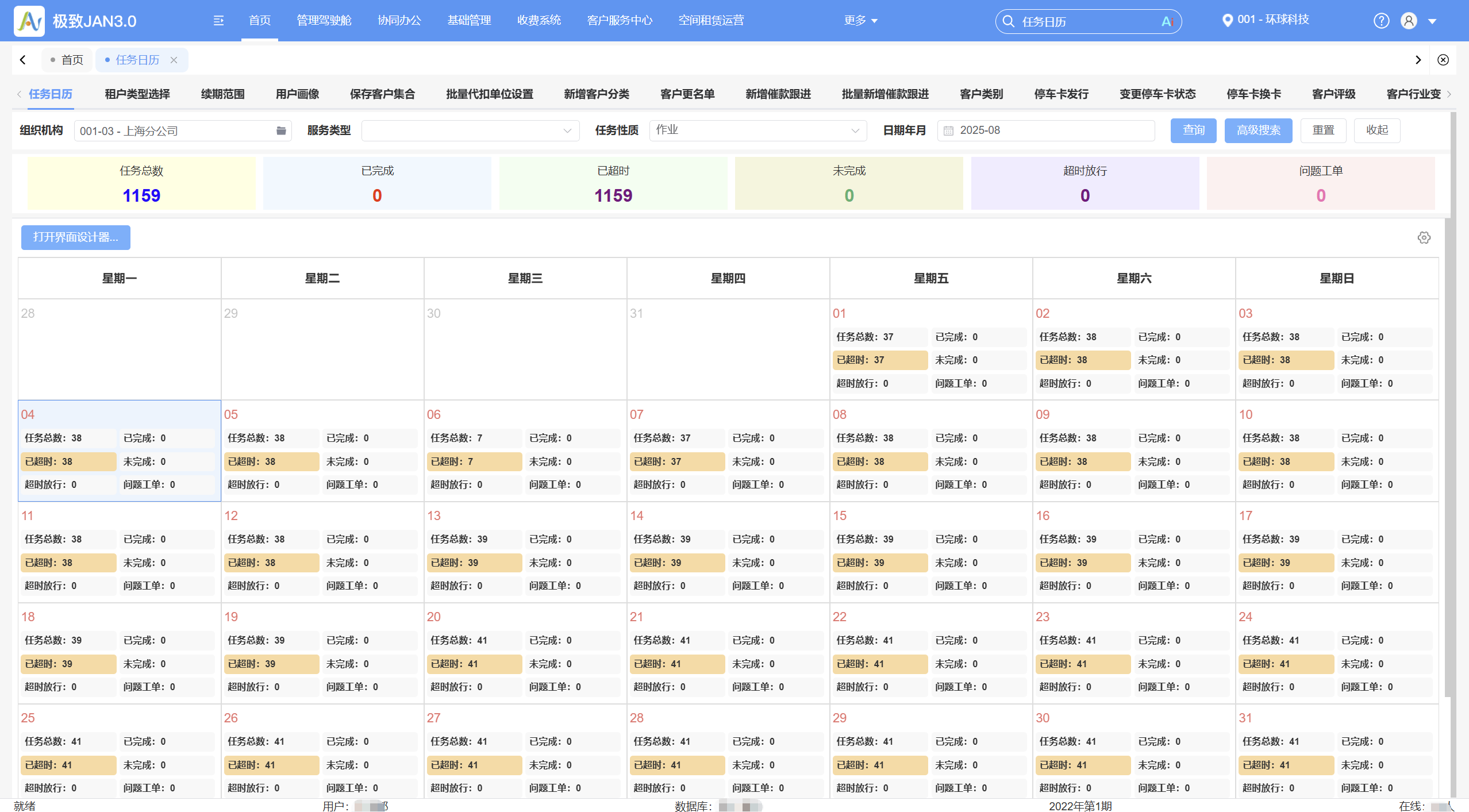The width and height of the screenshot is (1469, 812).
Task: Click 任务总数: 37 on day 01
Action: click(x=880, y=337)
